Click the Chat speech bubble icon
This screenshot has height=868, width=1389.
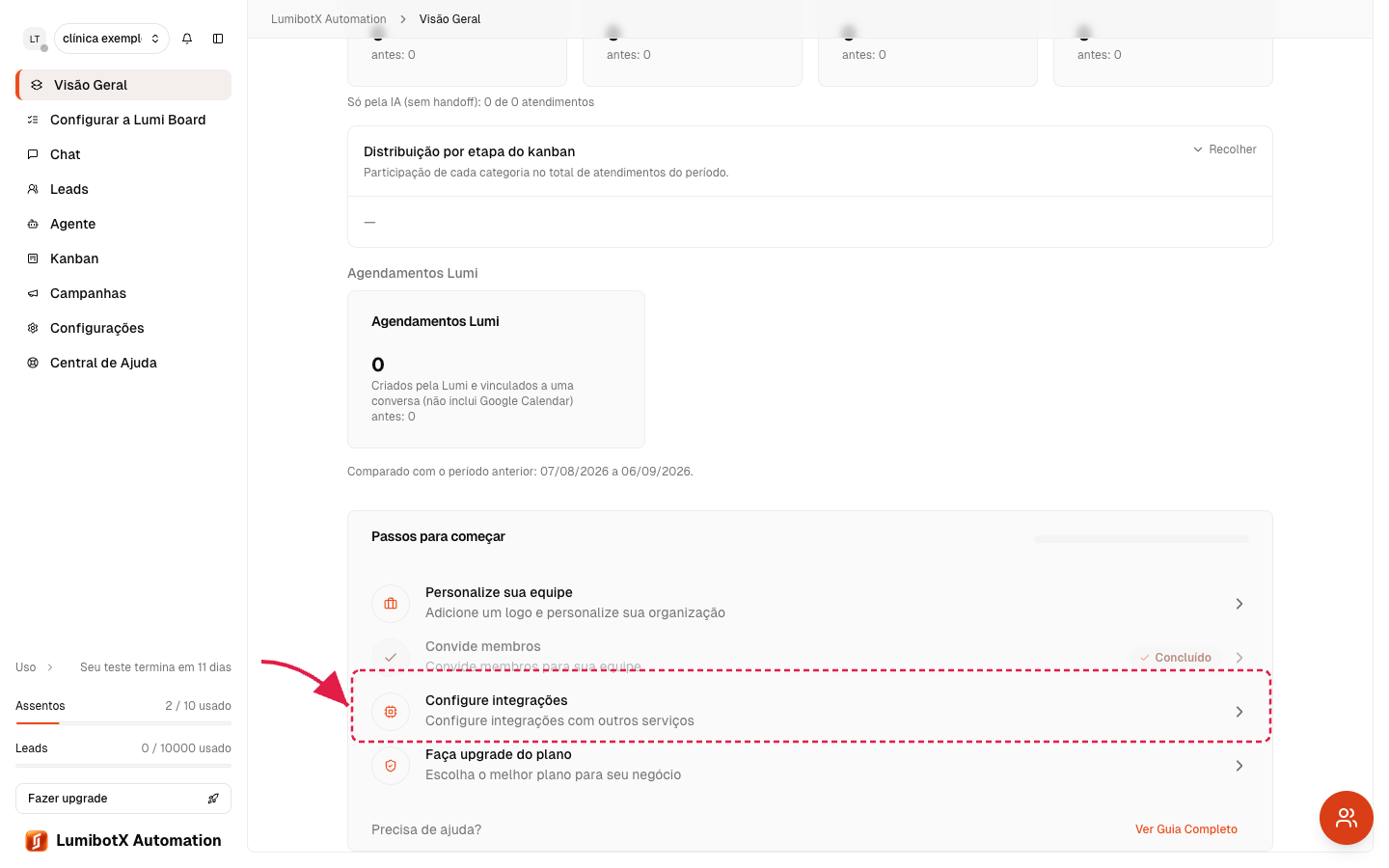(33, 154)
